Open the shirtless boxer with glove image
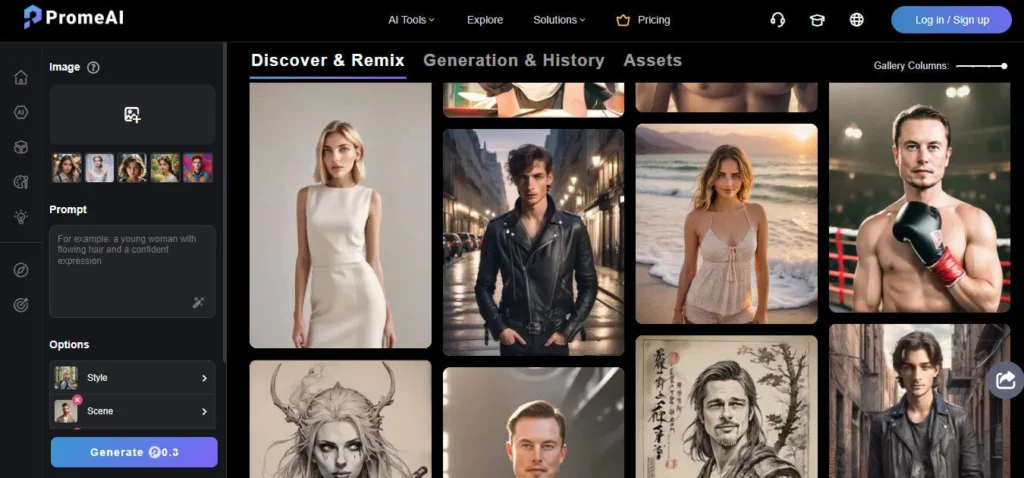The width and height of the screenshot is (1024, 478). (920, 197)
